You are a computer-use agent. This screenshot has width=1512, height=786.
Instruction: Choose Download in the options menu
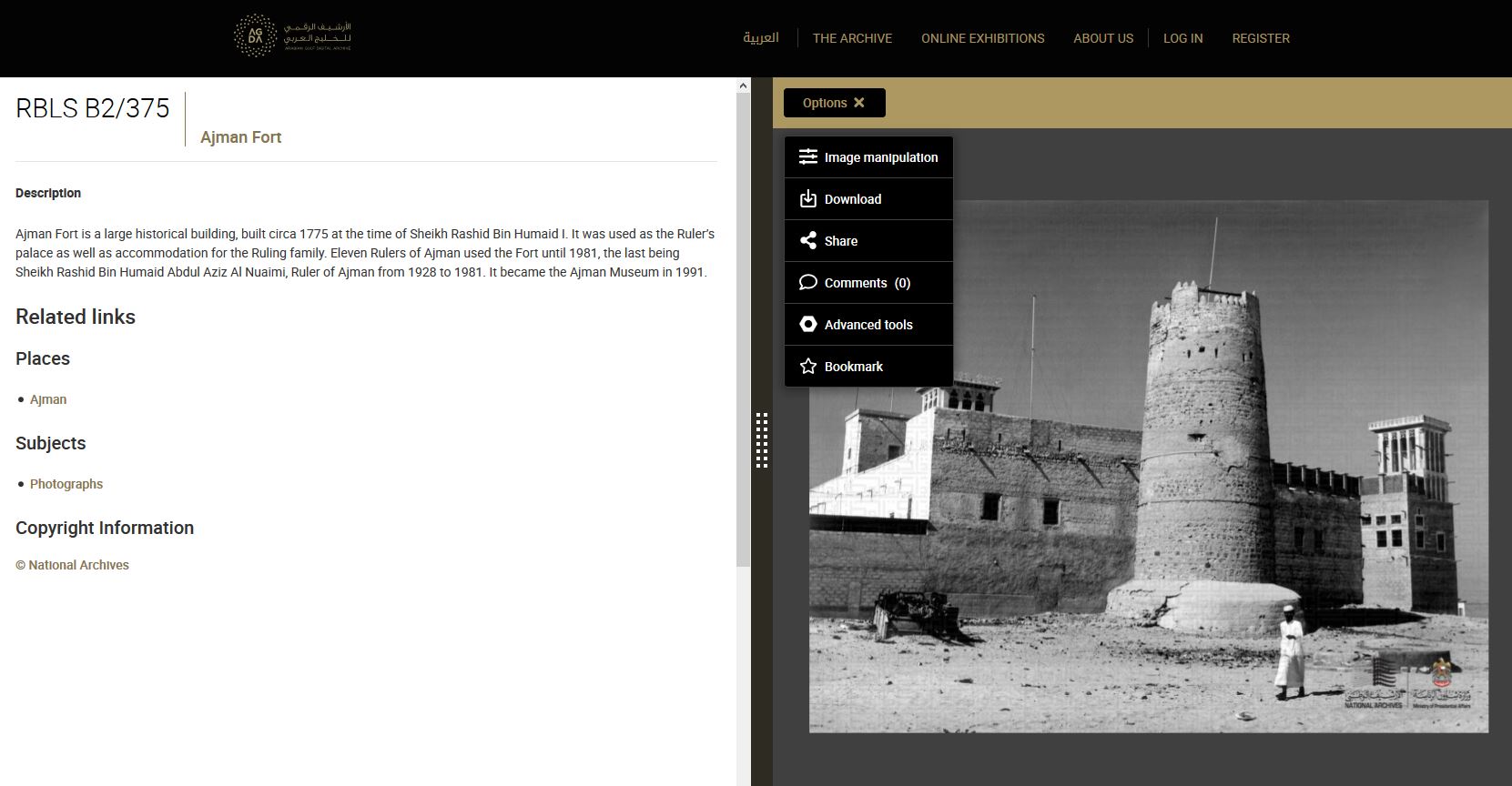(x=868, y=199)
